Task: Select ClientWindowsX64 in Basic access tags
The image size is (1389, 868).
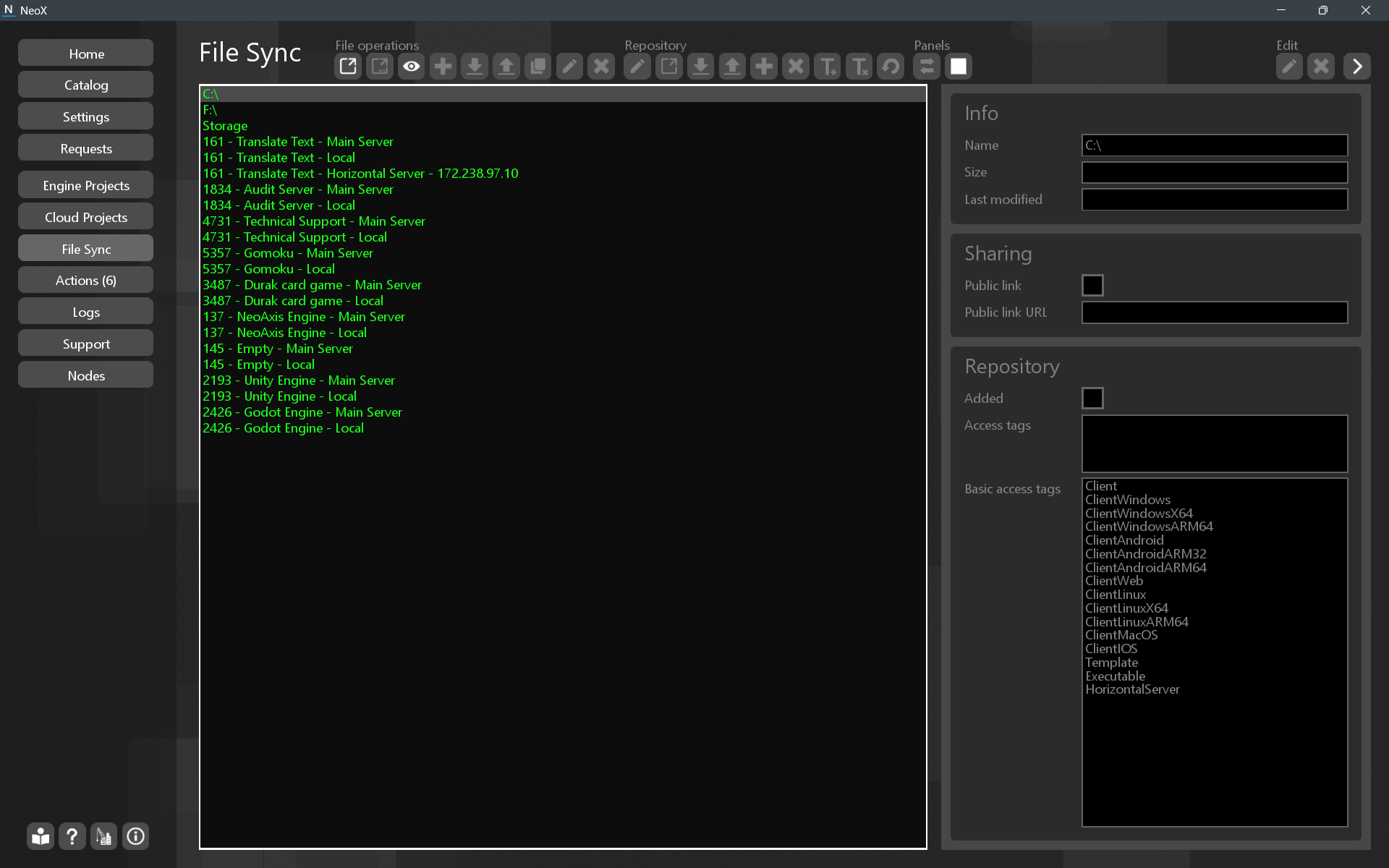Action: point(1138,514)
